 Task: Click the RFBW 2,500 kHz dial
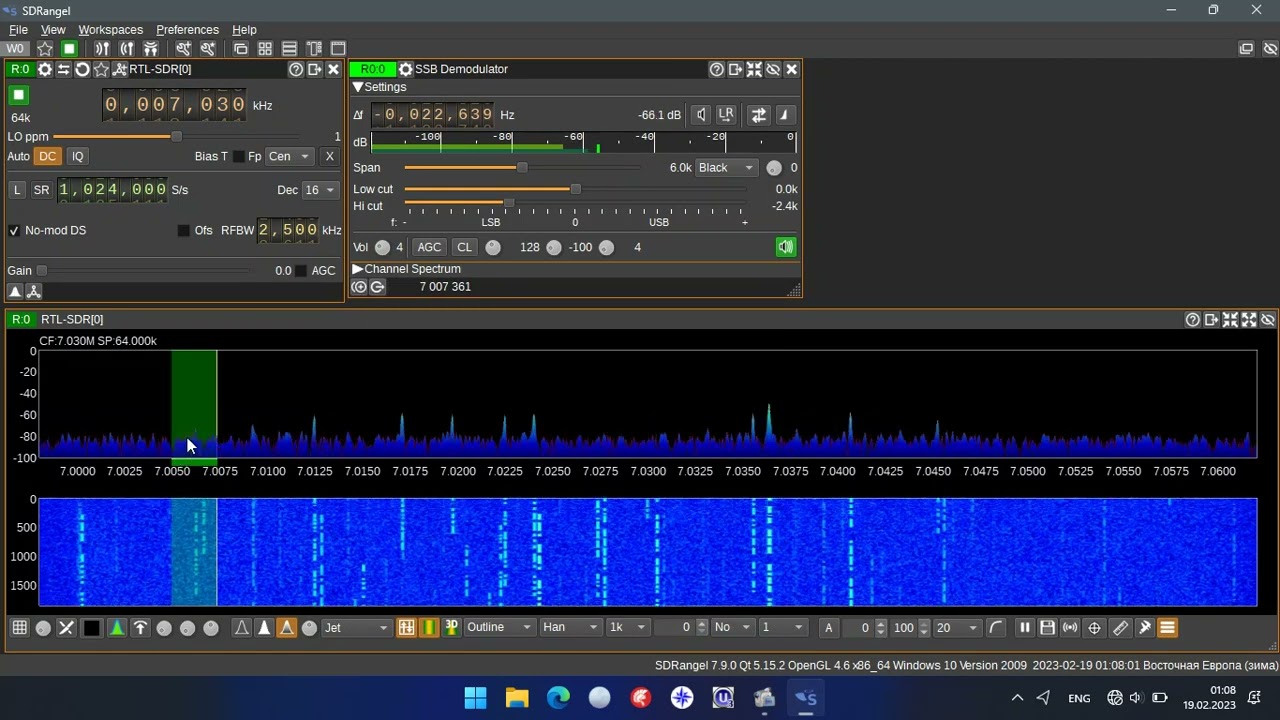tap(288, 231)
